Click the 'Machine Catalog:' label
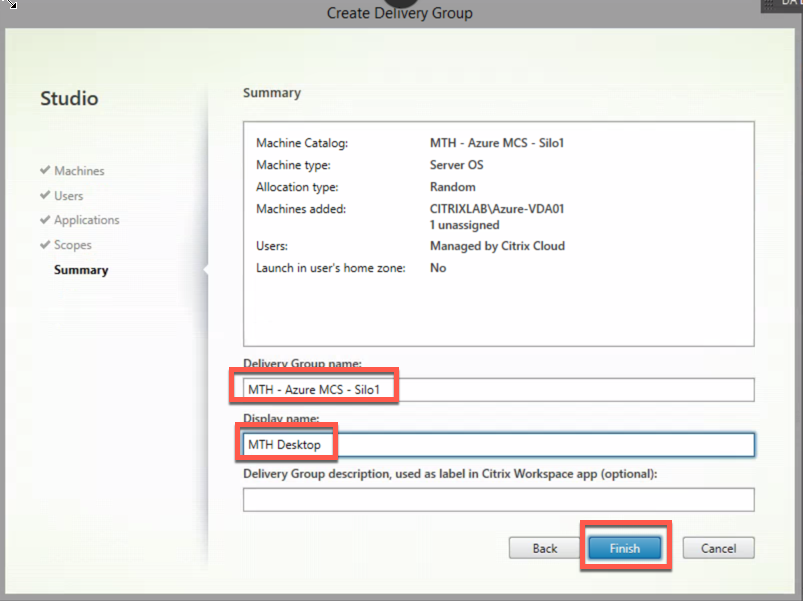This screenshot has height=601, width=803. [302, 143]
